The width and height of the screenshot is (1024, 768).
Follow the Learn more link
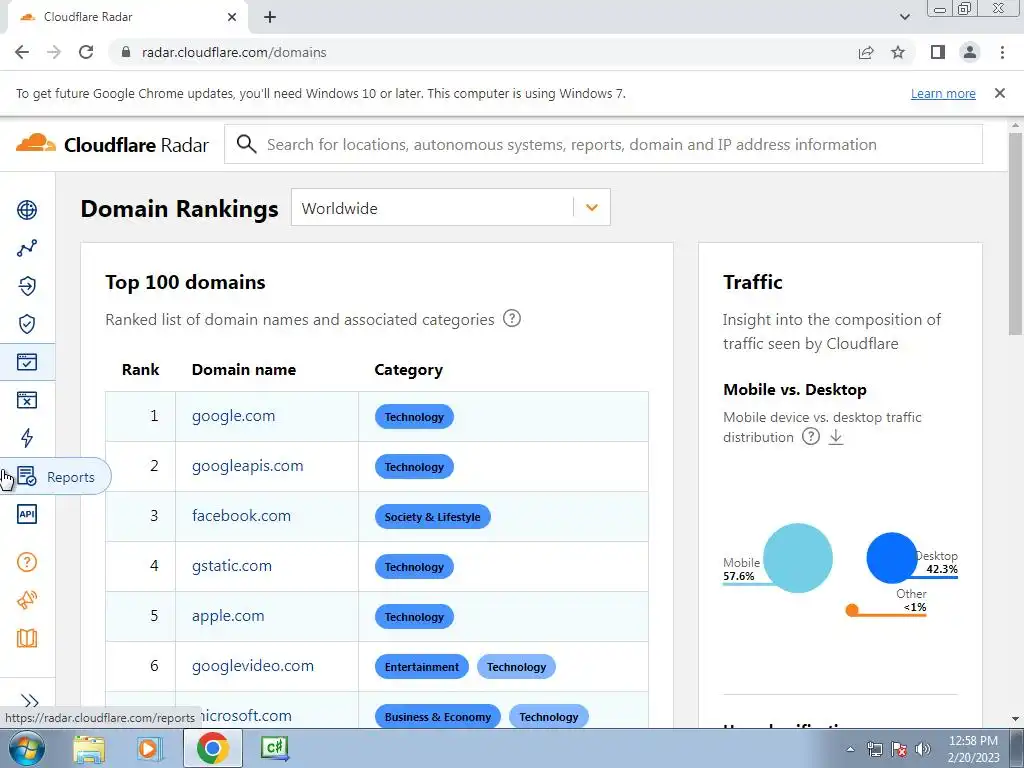[x=943, y=93]
